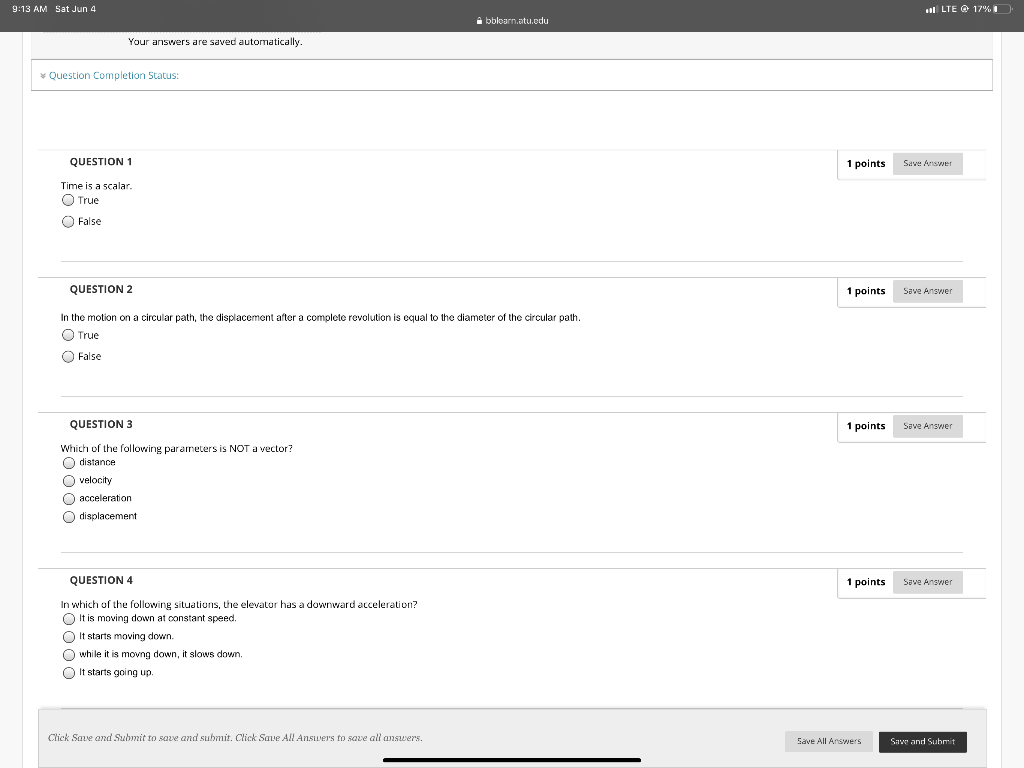1024x768 pixels.
Task: Click the QUESTION 2 heading
Action: tap(101, 289)
